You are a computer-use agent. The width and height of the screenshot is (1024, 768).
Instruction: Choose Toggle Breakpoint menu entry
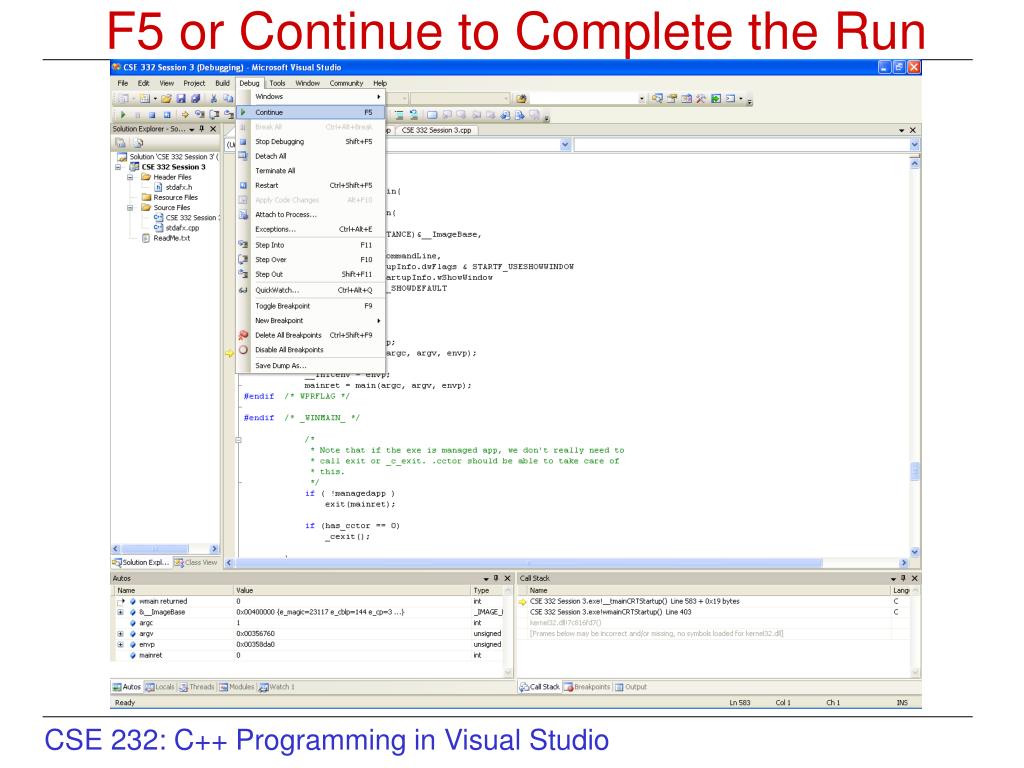[x=311, y=306]
